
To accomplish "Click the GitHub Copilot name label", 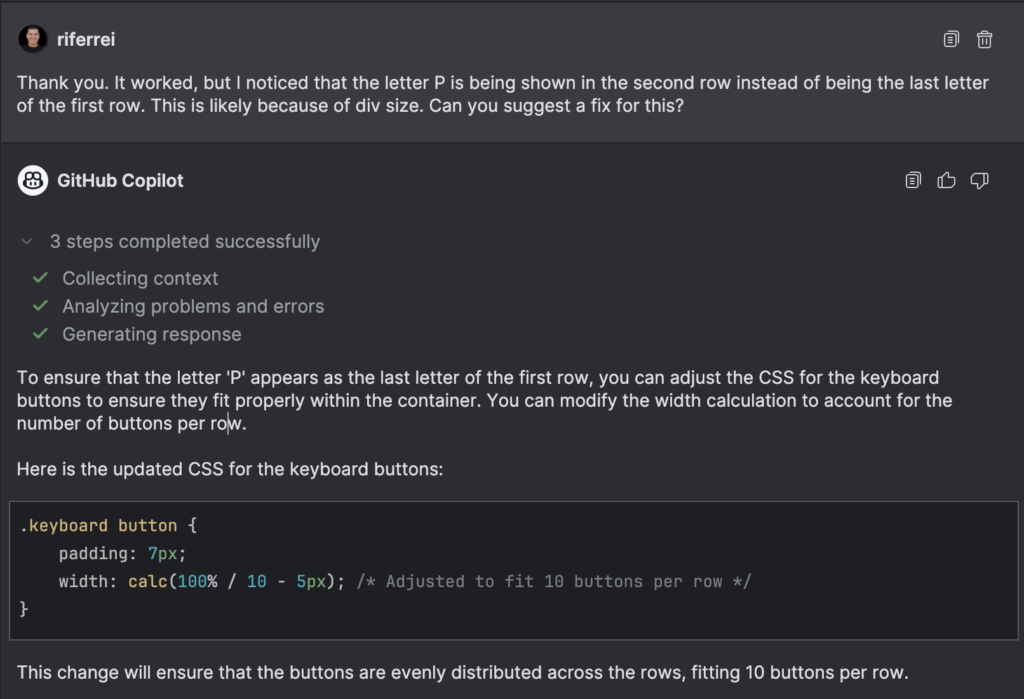I will point(120,180).
